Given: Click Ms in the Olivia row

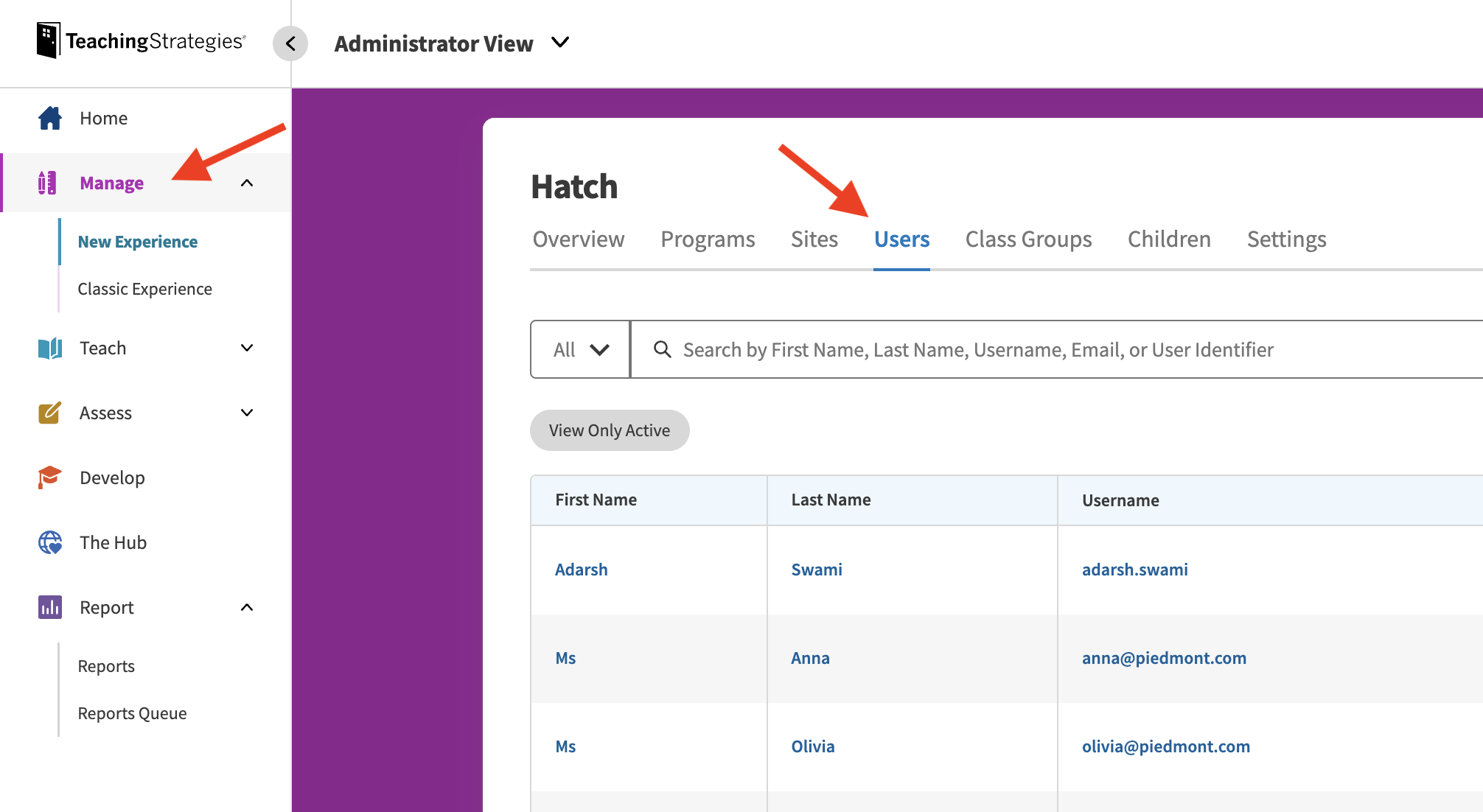Looking at the screenshot, I should [565, 746].
